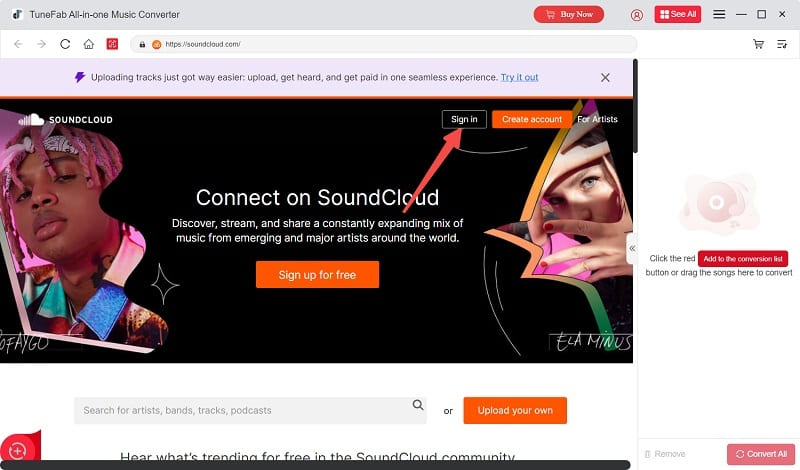Click the Create account button
The width and height of the screenshot is (800, 470).
click(x=532, y=119)
